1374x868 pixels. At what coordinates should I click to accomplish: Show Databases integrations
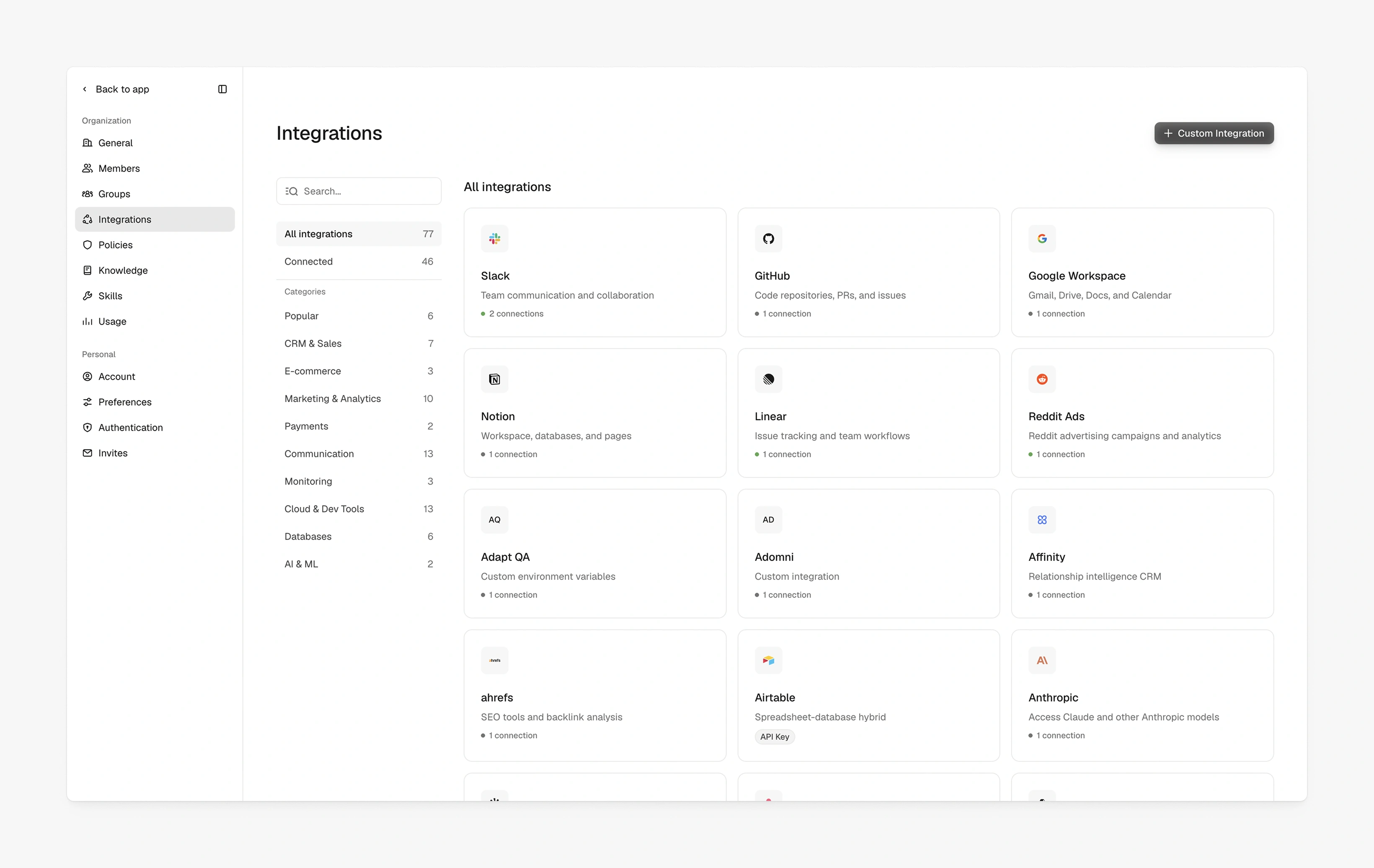358,537
